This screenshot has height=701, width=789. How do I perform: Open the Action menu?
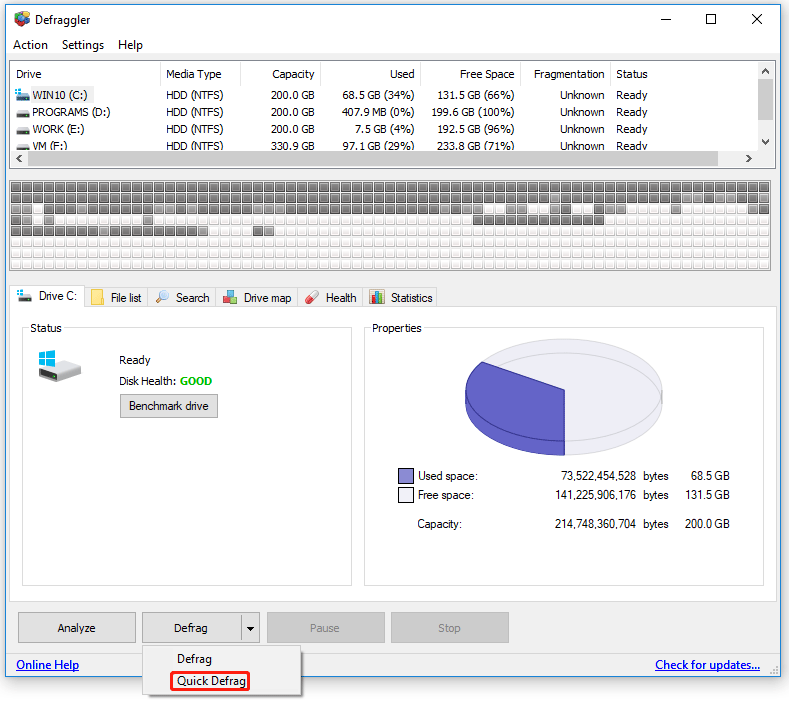30,45
